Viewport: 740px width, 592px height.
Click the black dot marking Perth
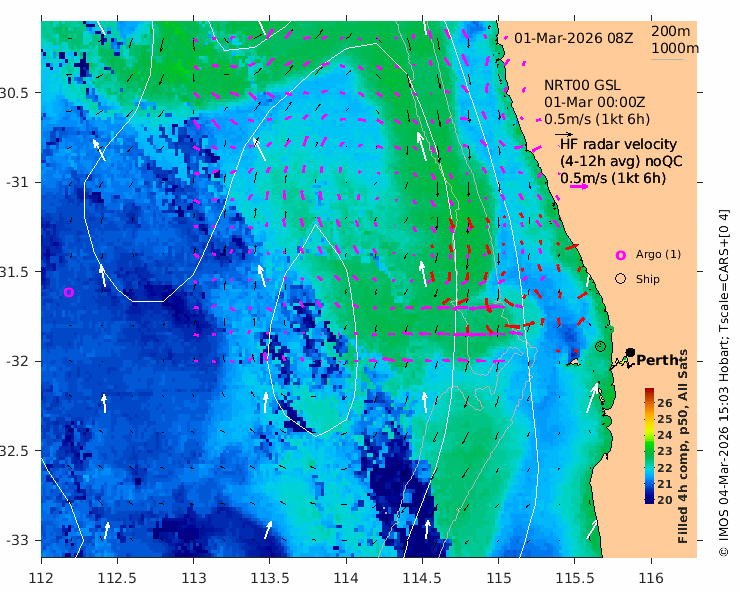tap(630, 353)
